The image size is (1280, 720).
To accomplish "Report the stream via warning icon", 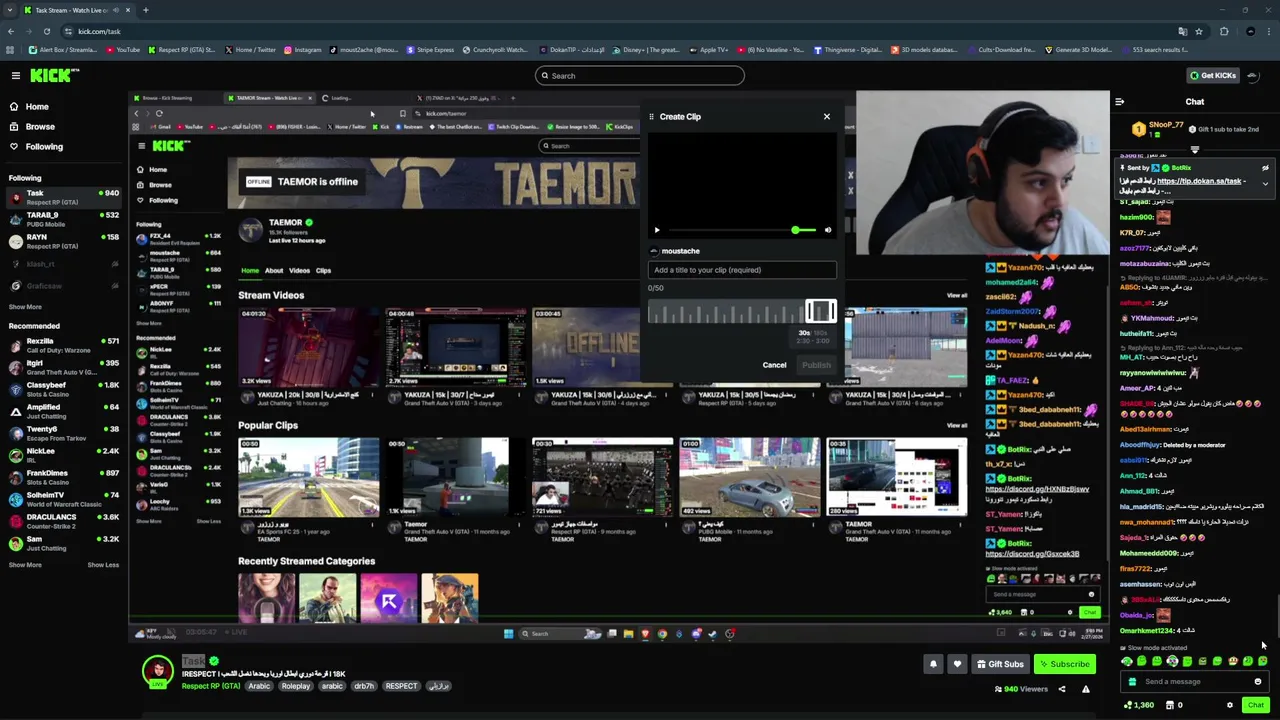I will coord(1086,689).
